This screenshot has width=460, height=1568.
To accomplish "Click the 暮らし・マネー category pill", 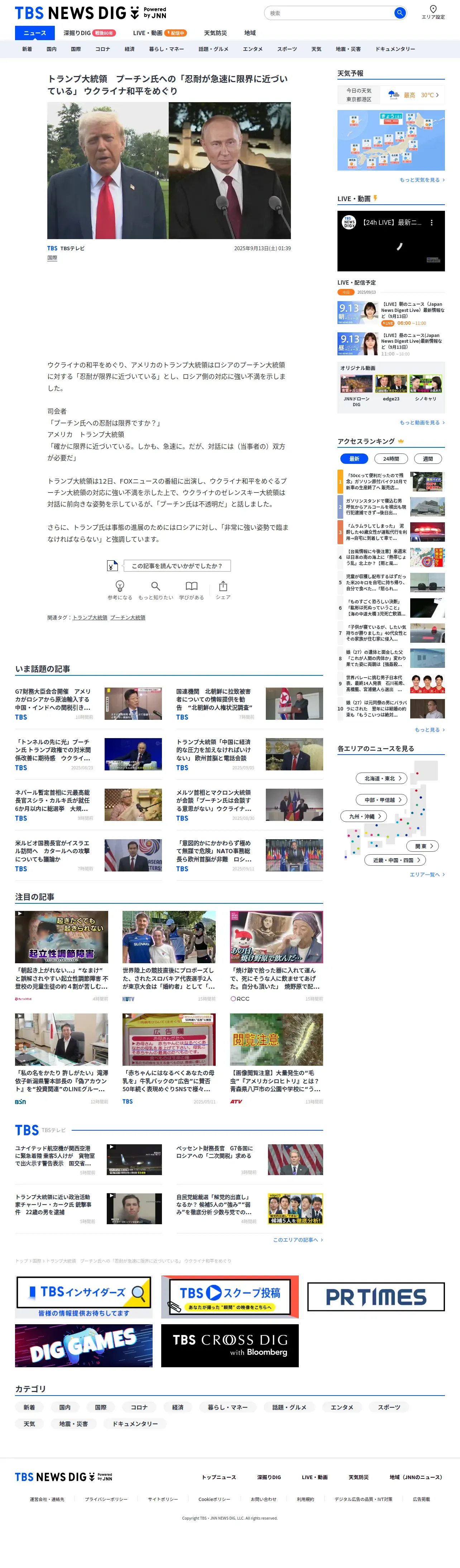I will [x=227, y=1407].
